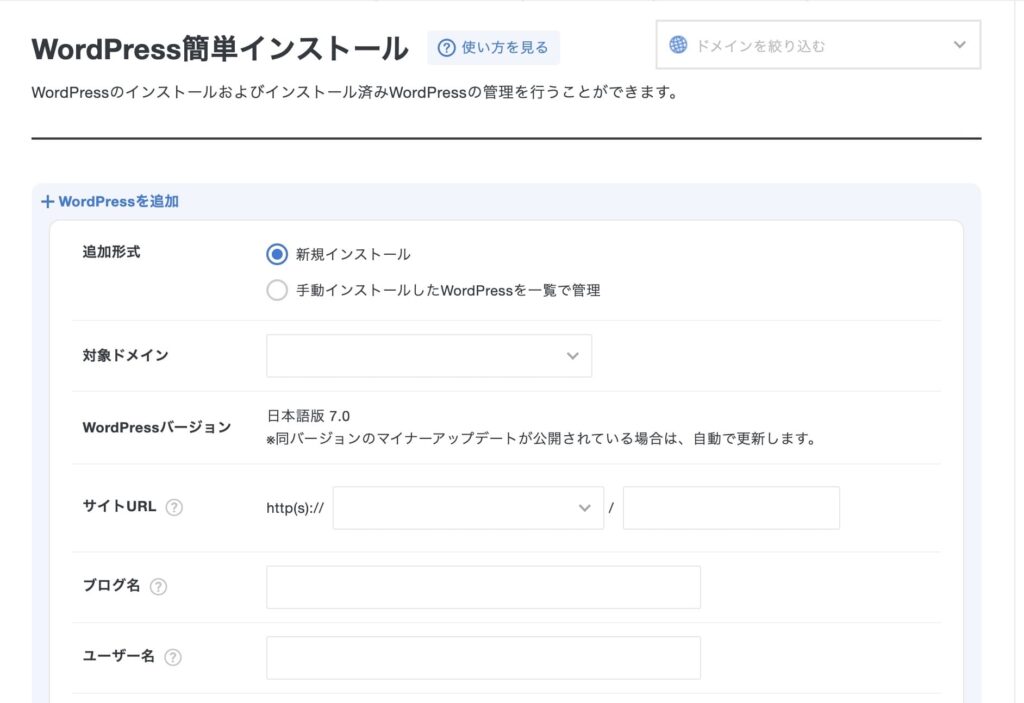Click the plus icon beside WordPressを追加
This screenshot has height=703, width=1024.
48,201
